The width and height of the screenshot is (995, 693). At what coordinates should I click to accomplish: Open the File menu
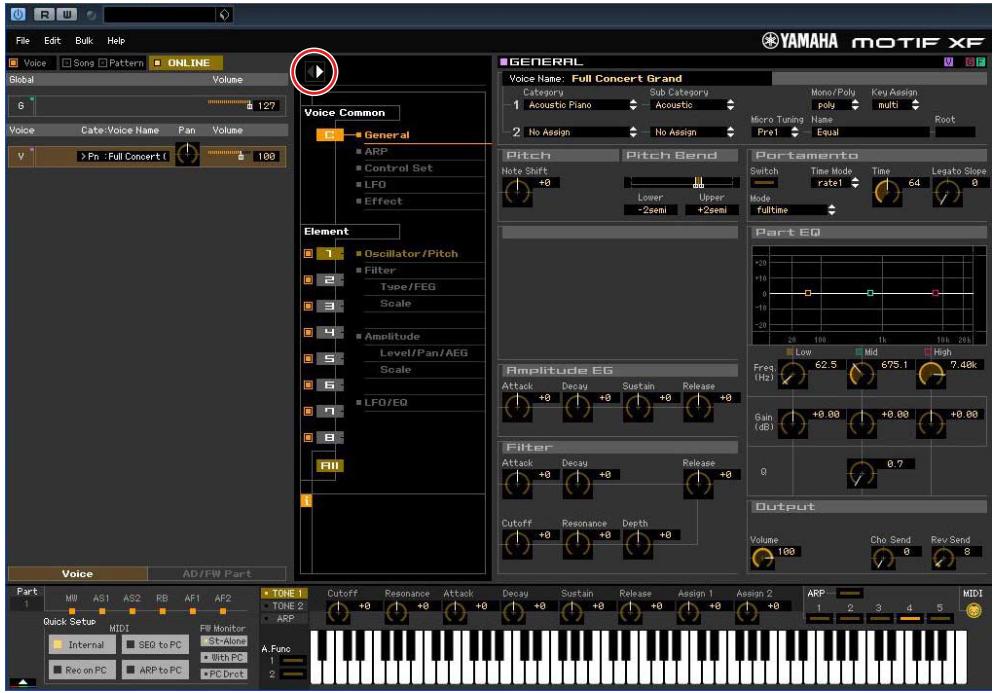click(23, 41)
